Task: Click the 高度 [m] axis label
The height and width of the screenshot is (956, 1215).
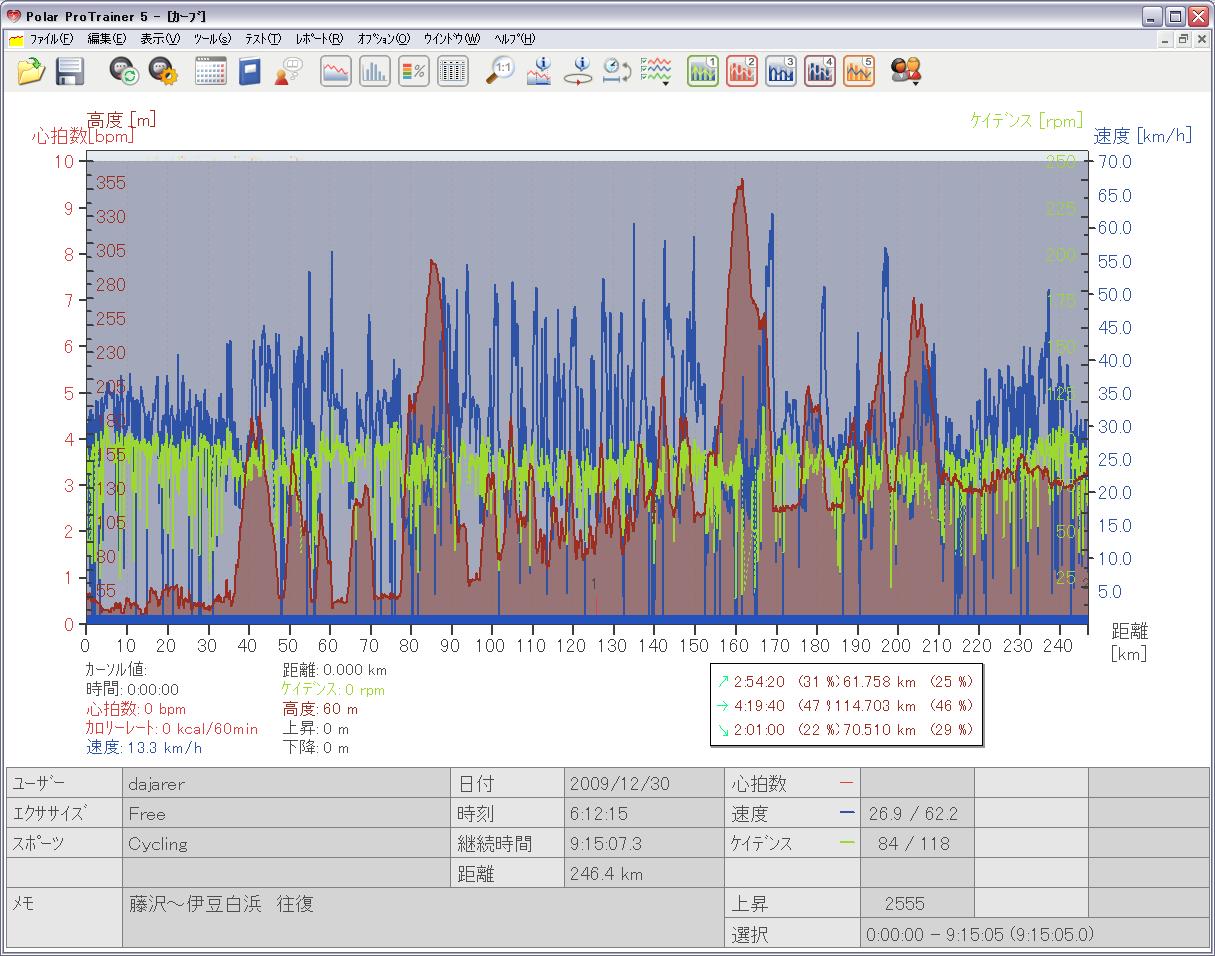Action: click(x=121, y=120)
